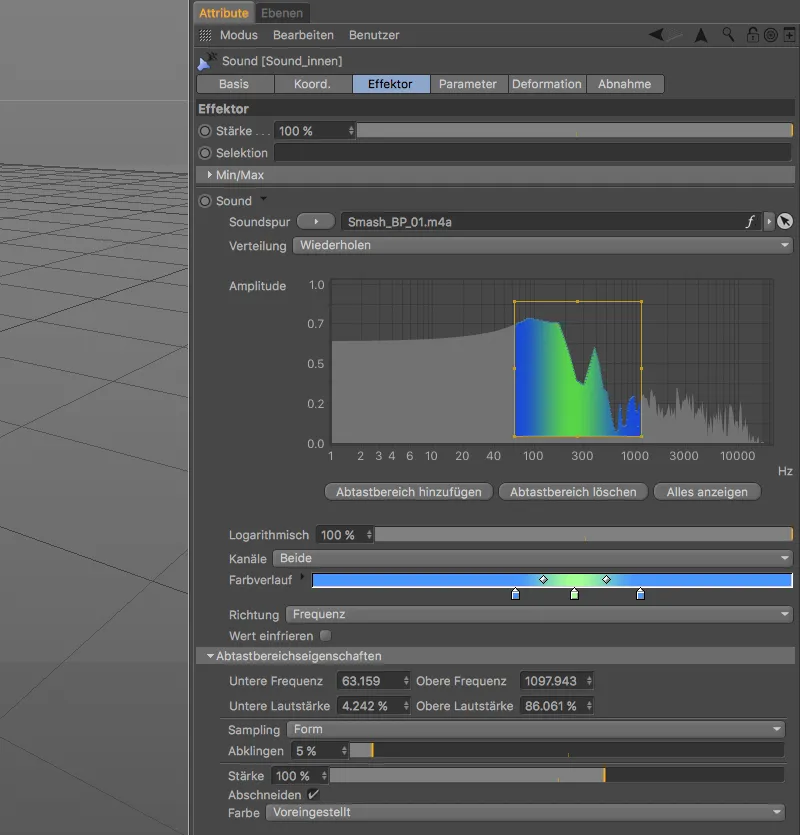Click the upward arrow navigation icon
The height and width of the screenshot is (835, 800).
coord(701,35)
